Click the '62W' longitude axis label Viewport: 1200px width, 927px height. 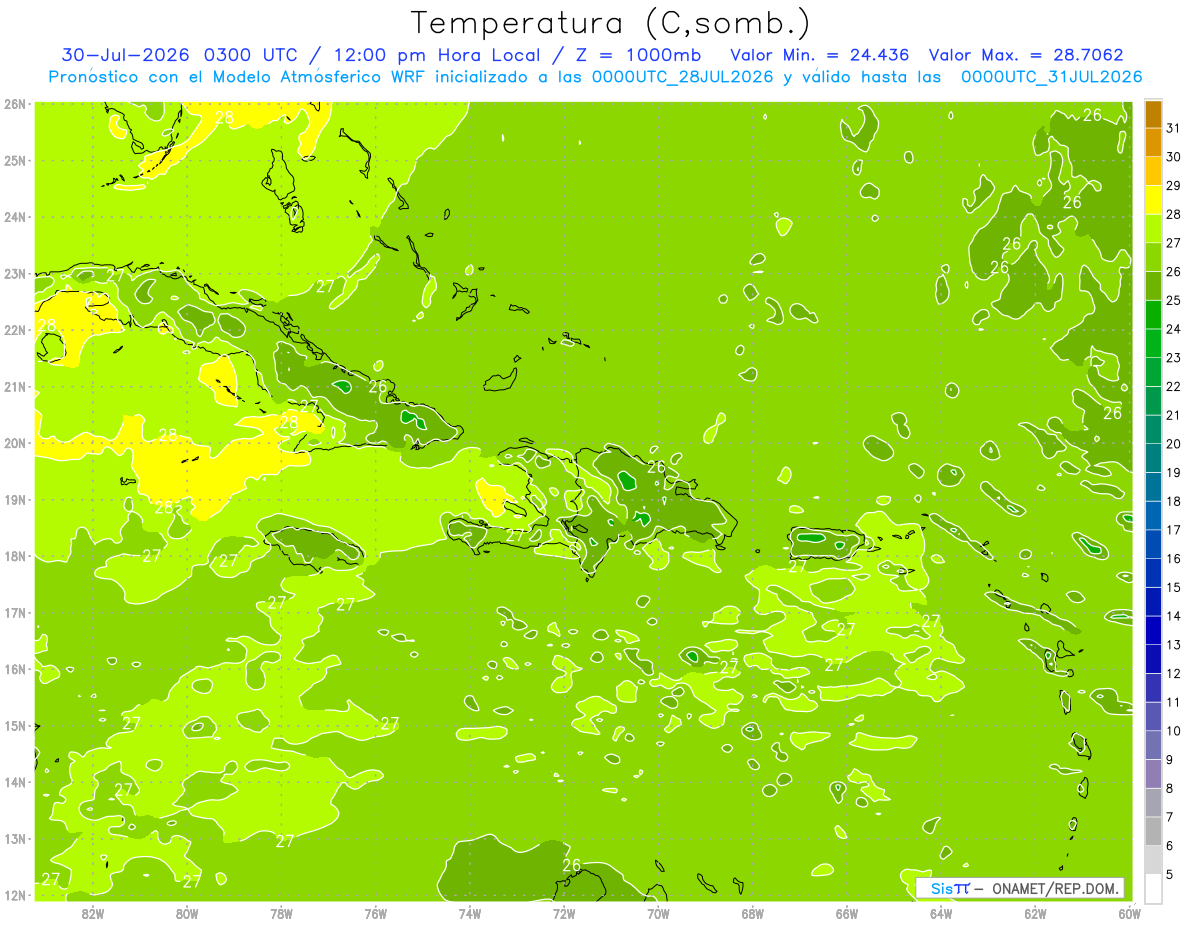click(x=1035, y=913)
